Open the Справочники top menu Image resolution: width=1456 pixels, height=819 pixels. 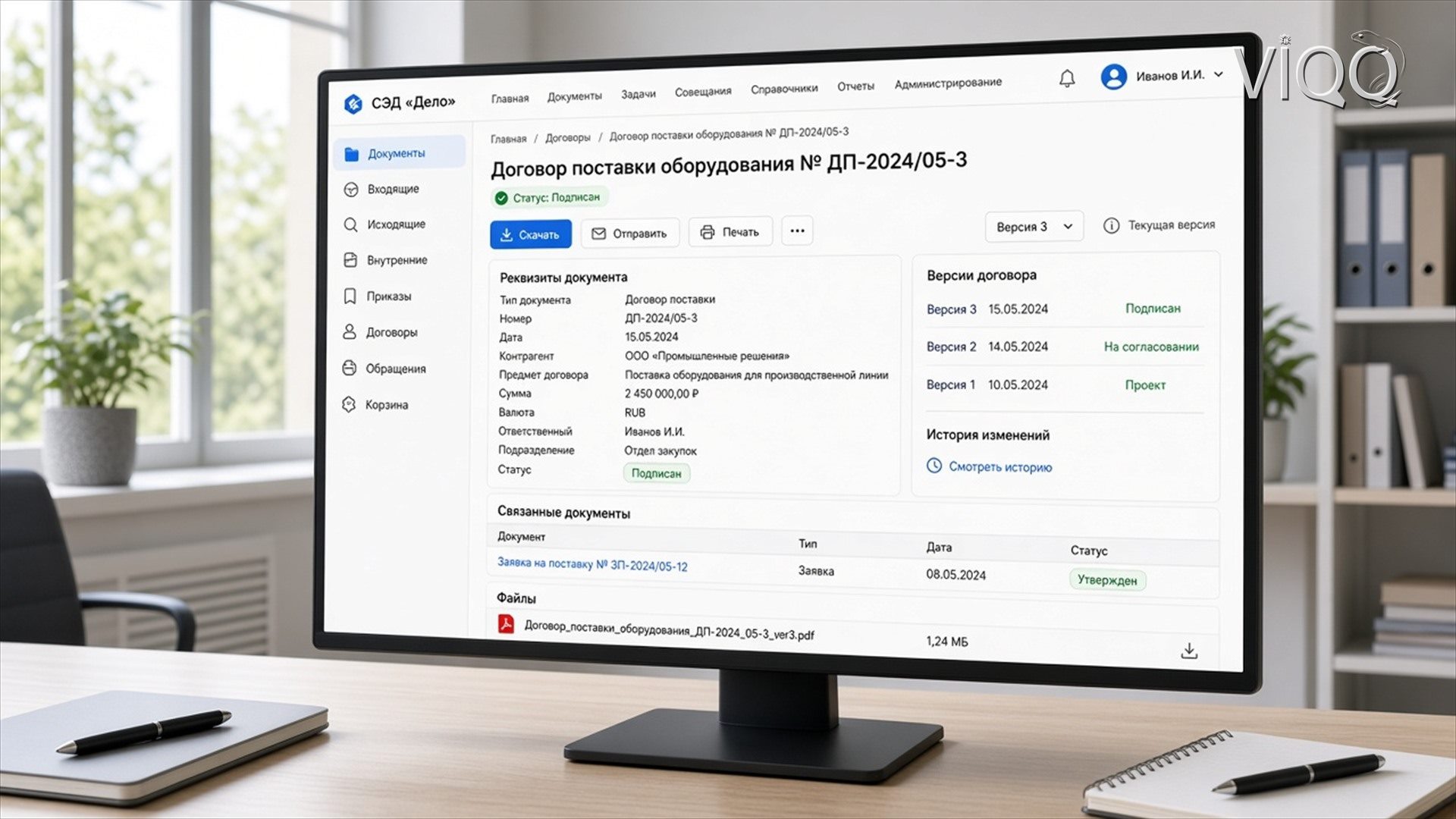point(784,89)
